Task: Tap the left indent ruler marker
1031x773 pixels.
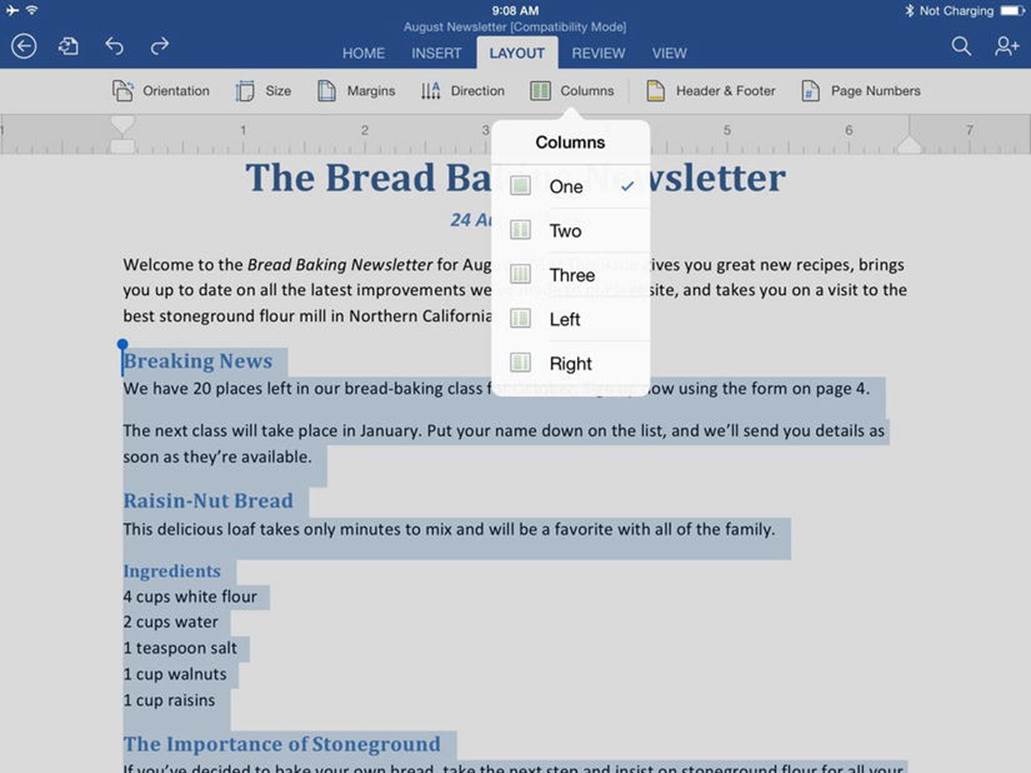Action: 122,133
